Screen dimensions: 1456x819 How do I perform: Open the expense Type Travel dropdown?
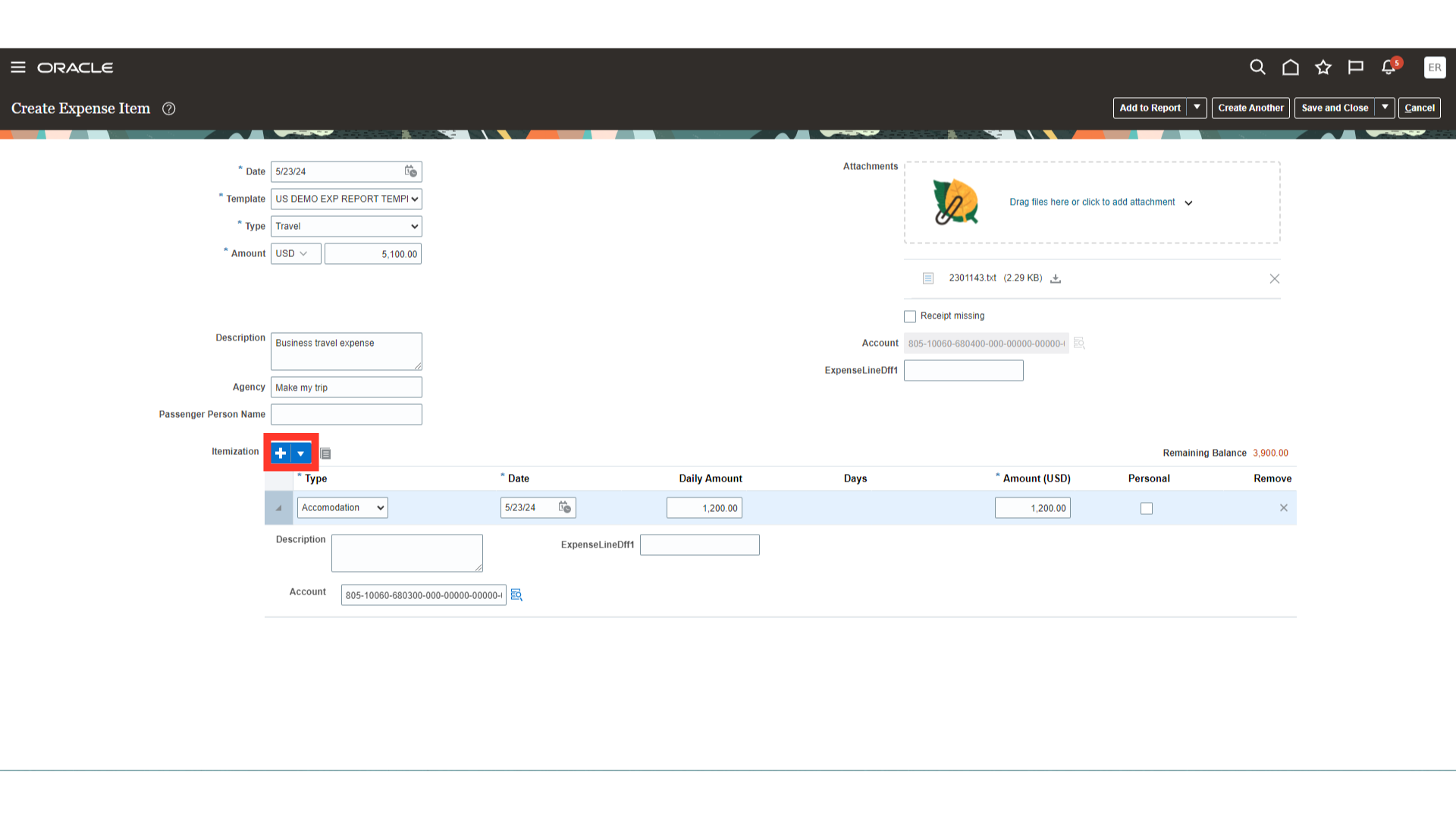click(347, 226)
